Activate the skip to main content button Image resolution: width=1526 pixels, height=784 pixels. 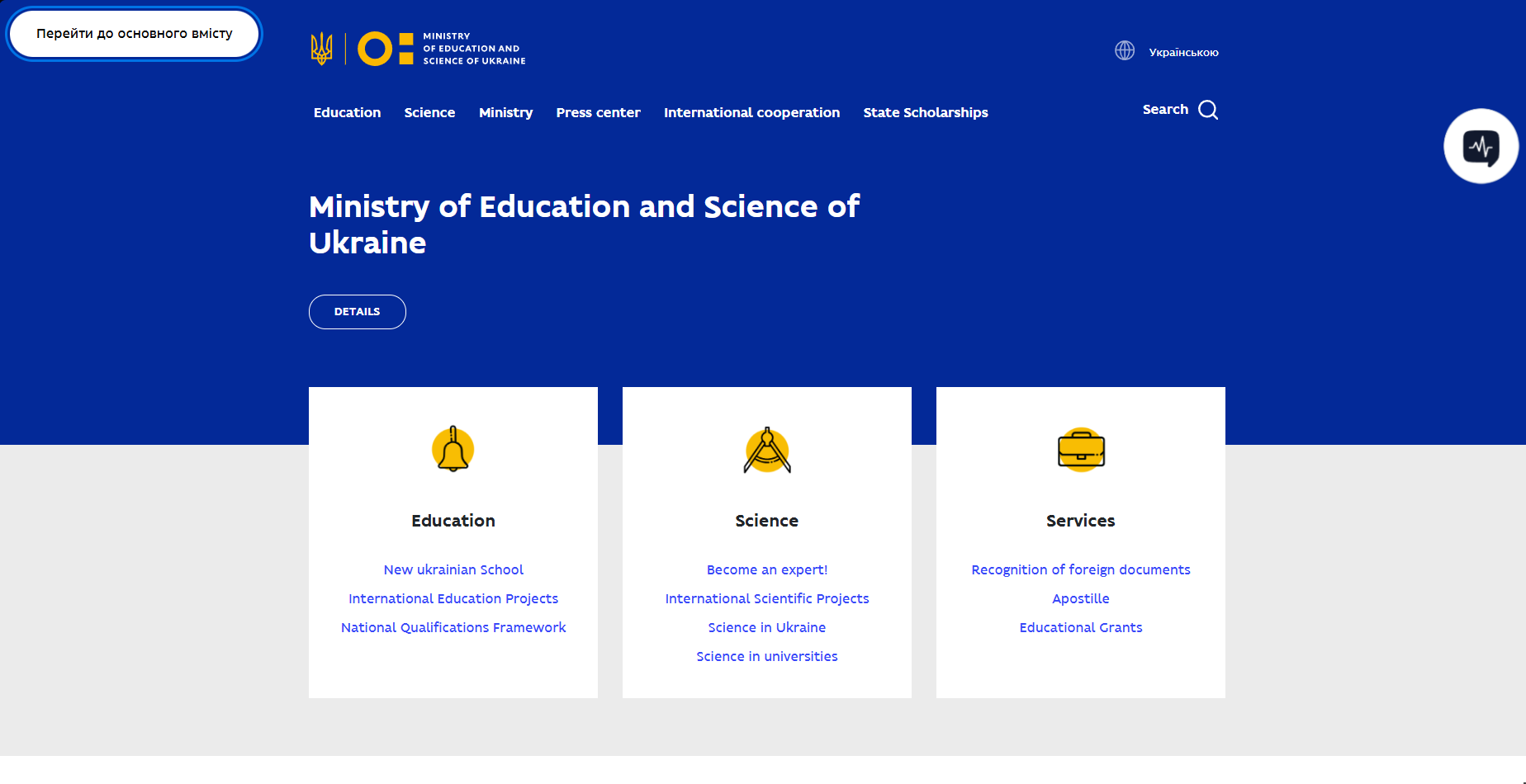[x=135, y=34]
